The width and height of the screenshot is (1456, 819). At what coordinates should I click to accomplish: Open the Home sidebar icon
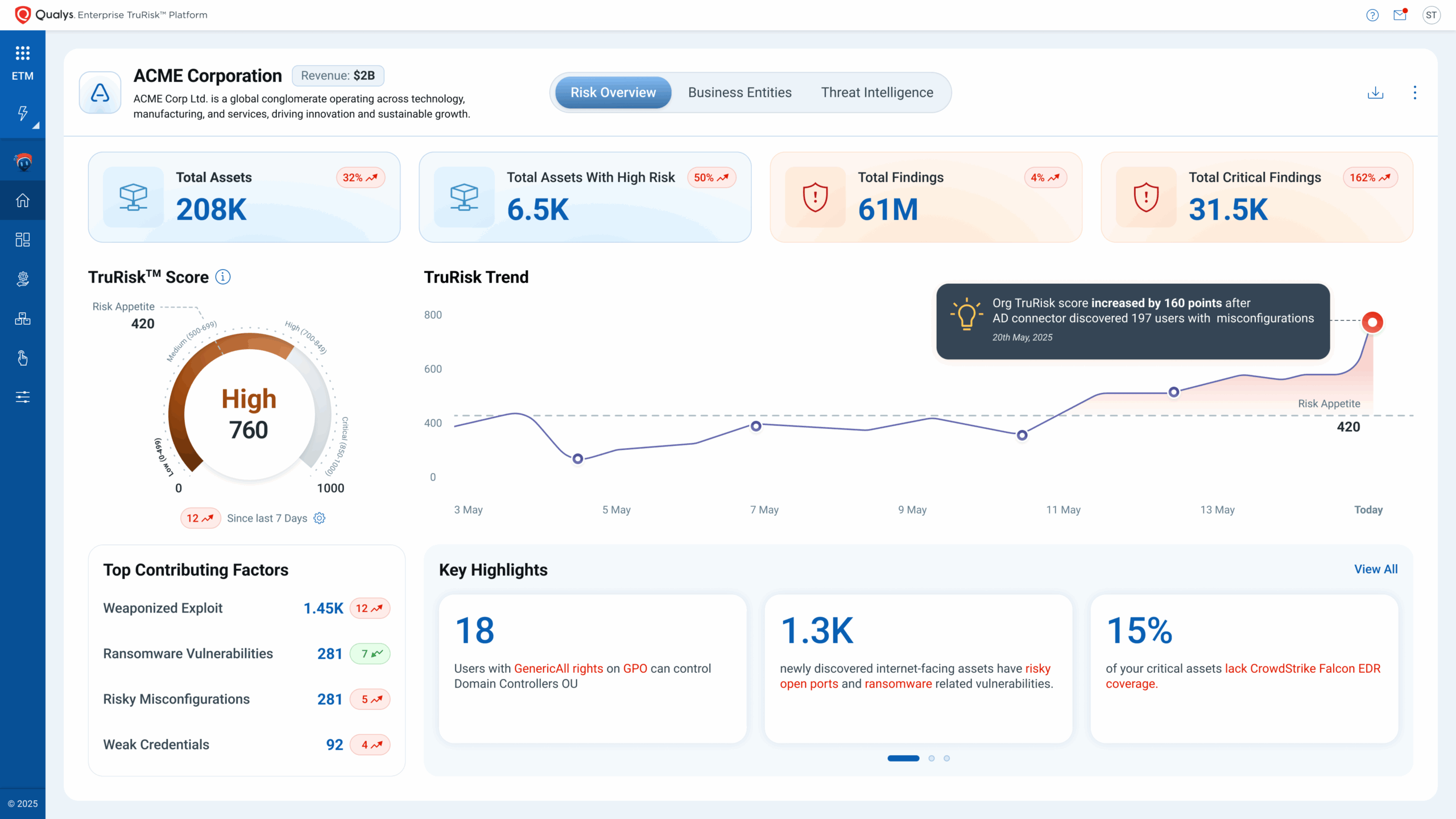[23, 200]
